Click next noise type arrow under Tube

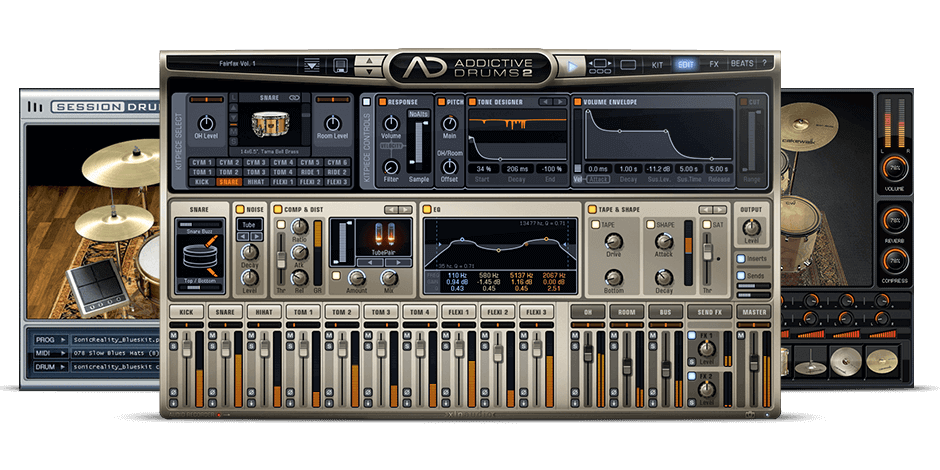(x=256, y=237)
